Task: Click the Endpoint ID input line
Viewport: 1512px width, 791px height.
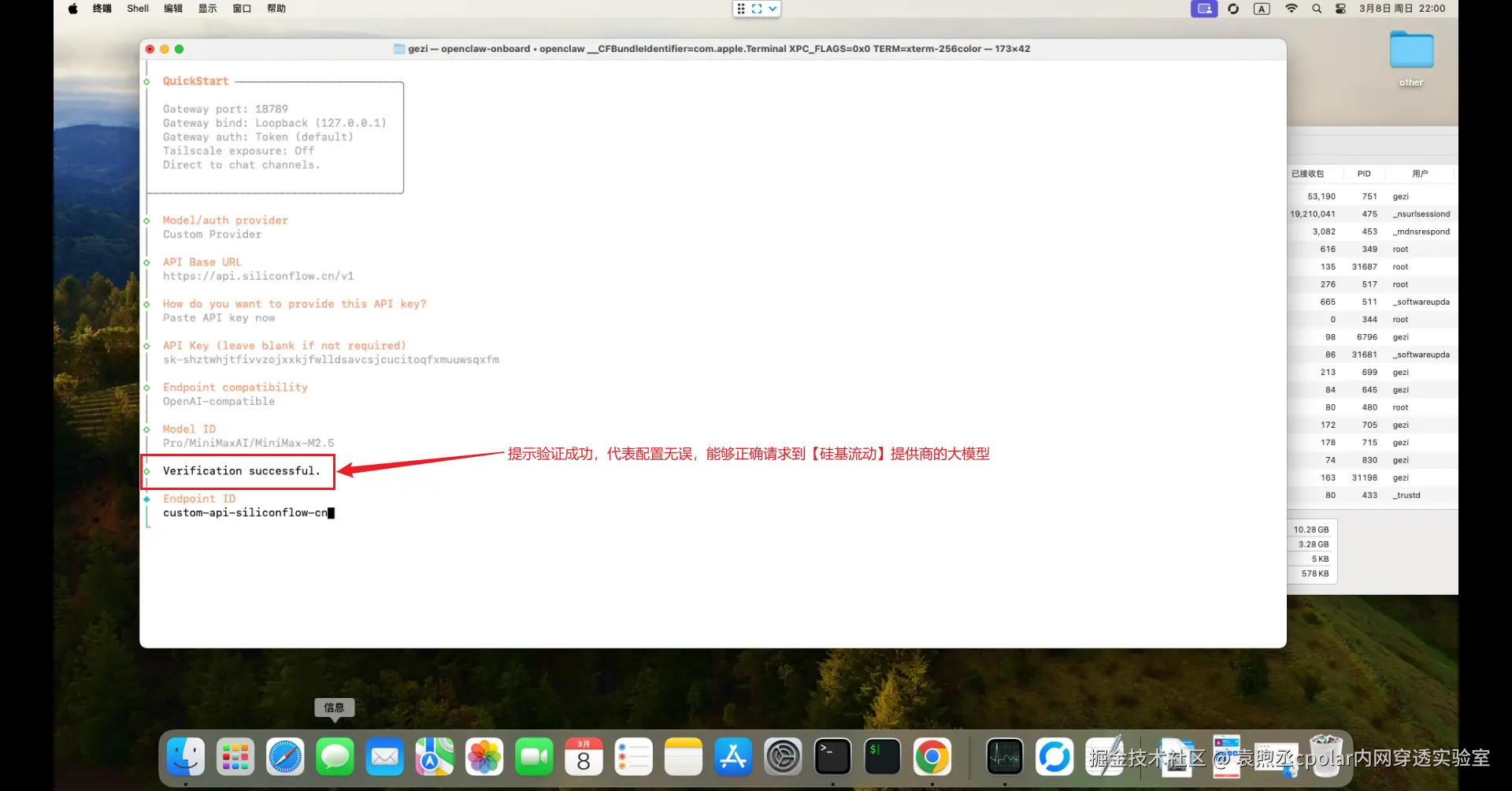Action: point(249,513)
